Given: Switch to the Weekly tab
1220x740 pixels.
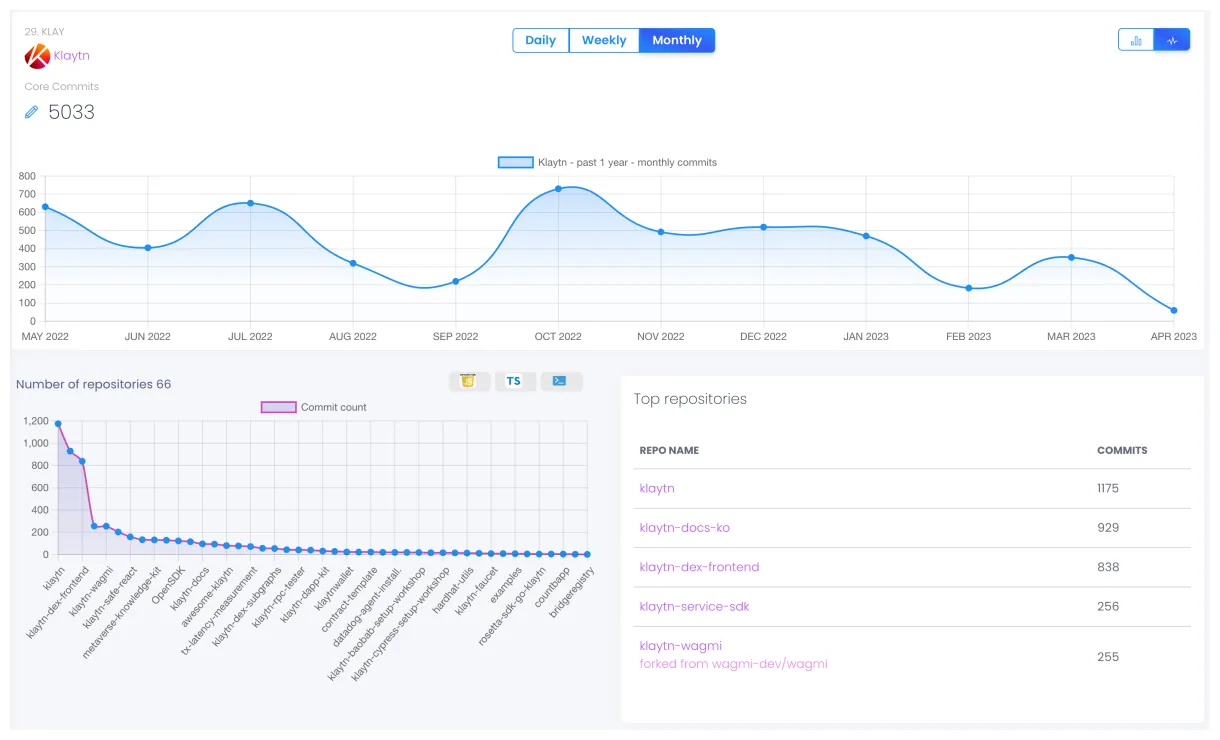Looking at the screenshot, I should [604, 40].
